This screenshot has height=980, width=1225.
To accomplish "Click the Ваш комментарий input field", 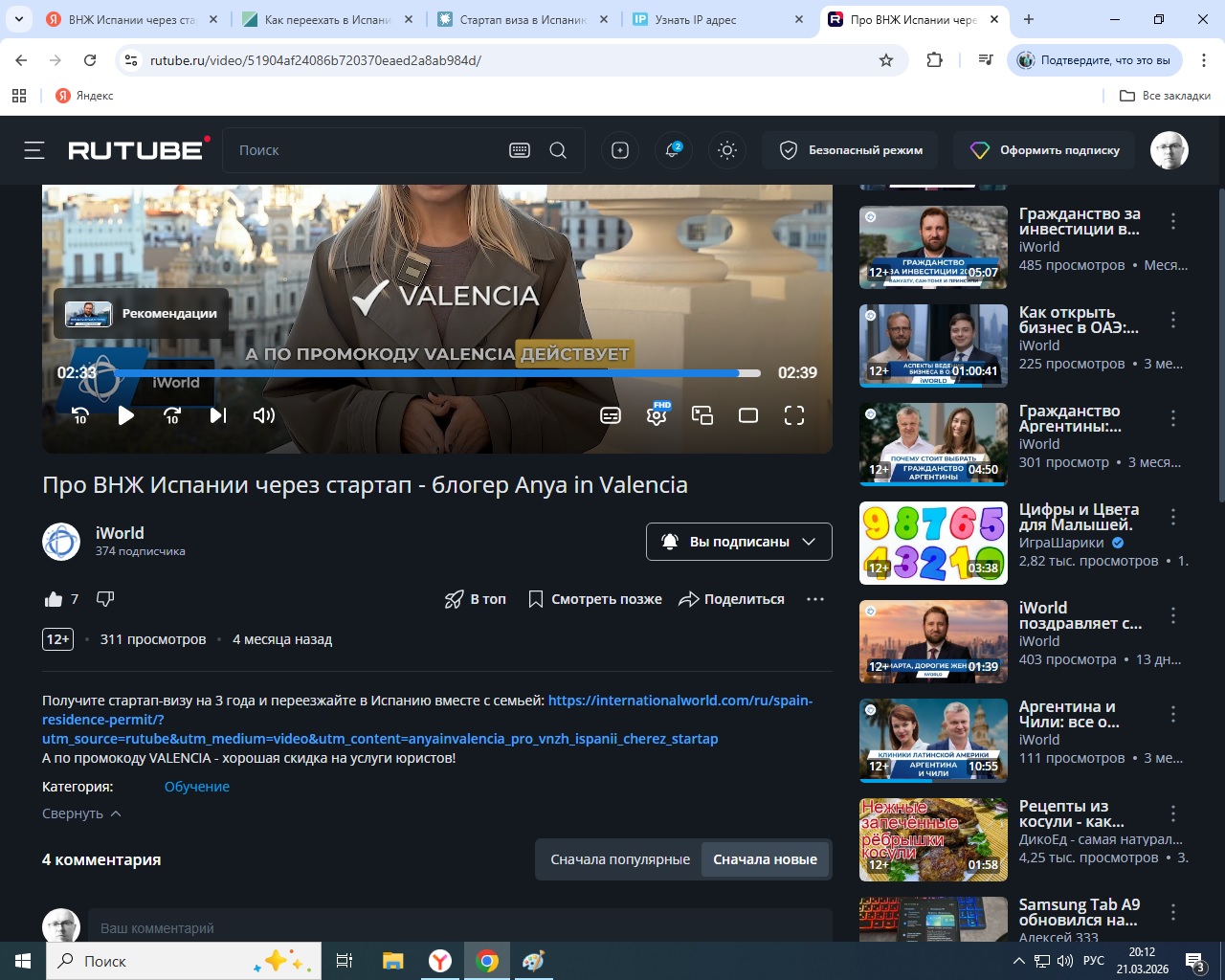I will pos(459,927).
